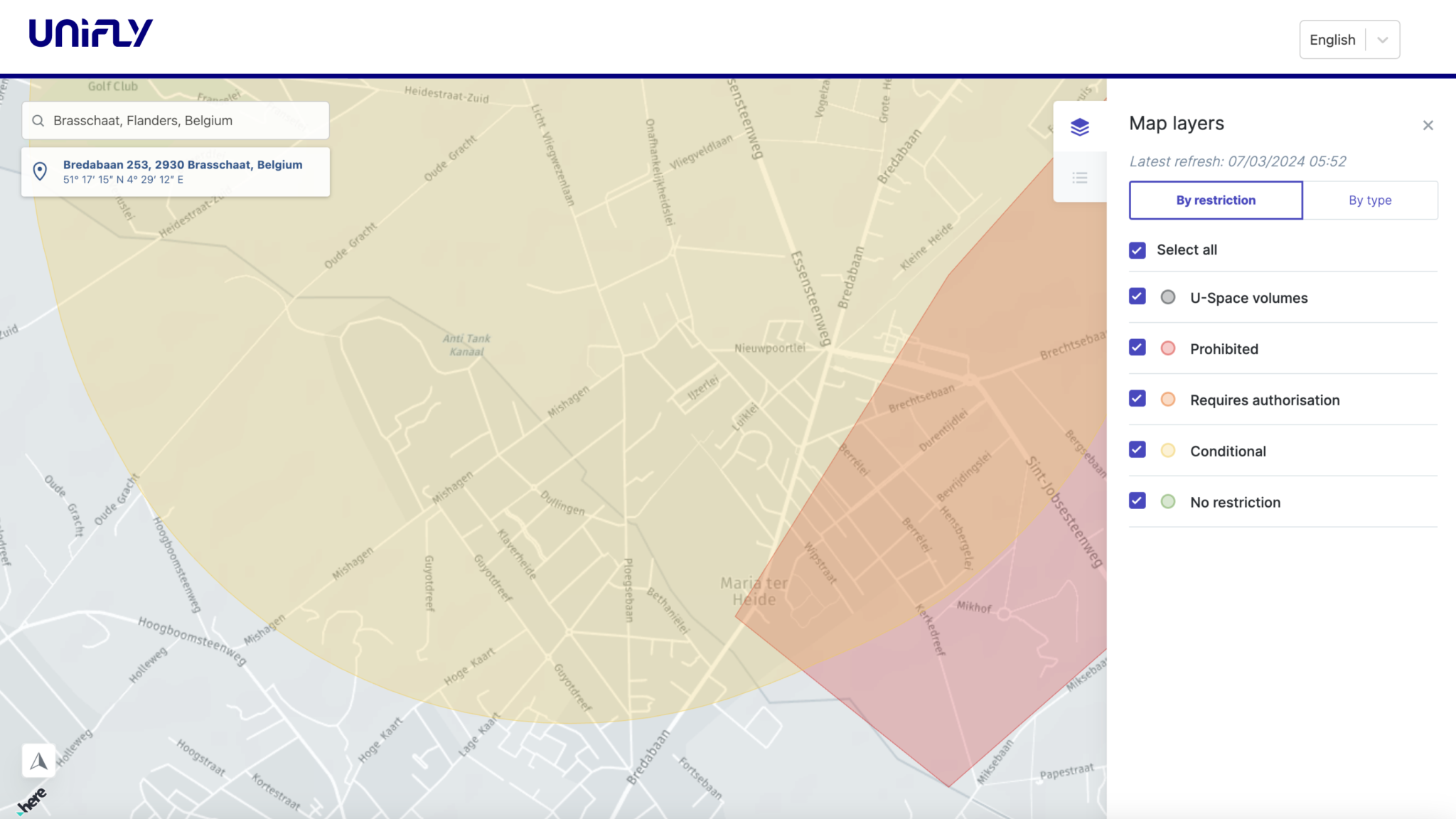Click the HERE maps logo
1456x819 pixels.
32,801
